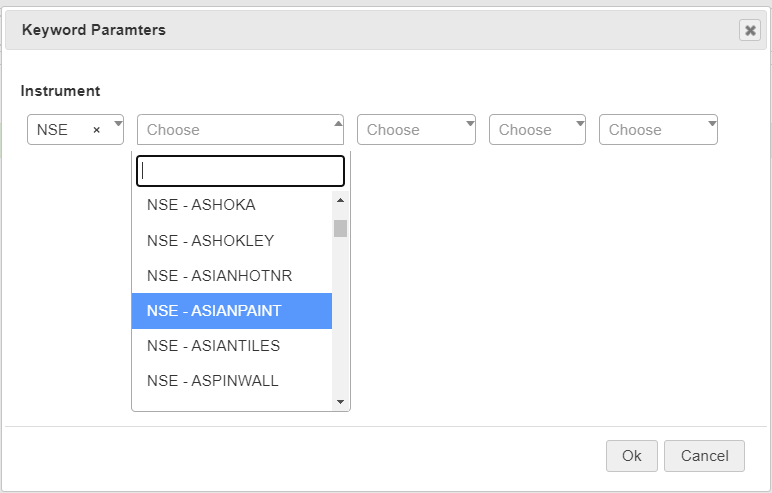772x493 pixels.
Task: Collapse the open instrument Choose dropdown
Action: [x=240, y=130]
